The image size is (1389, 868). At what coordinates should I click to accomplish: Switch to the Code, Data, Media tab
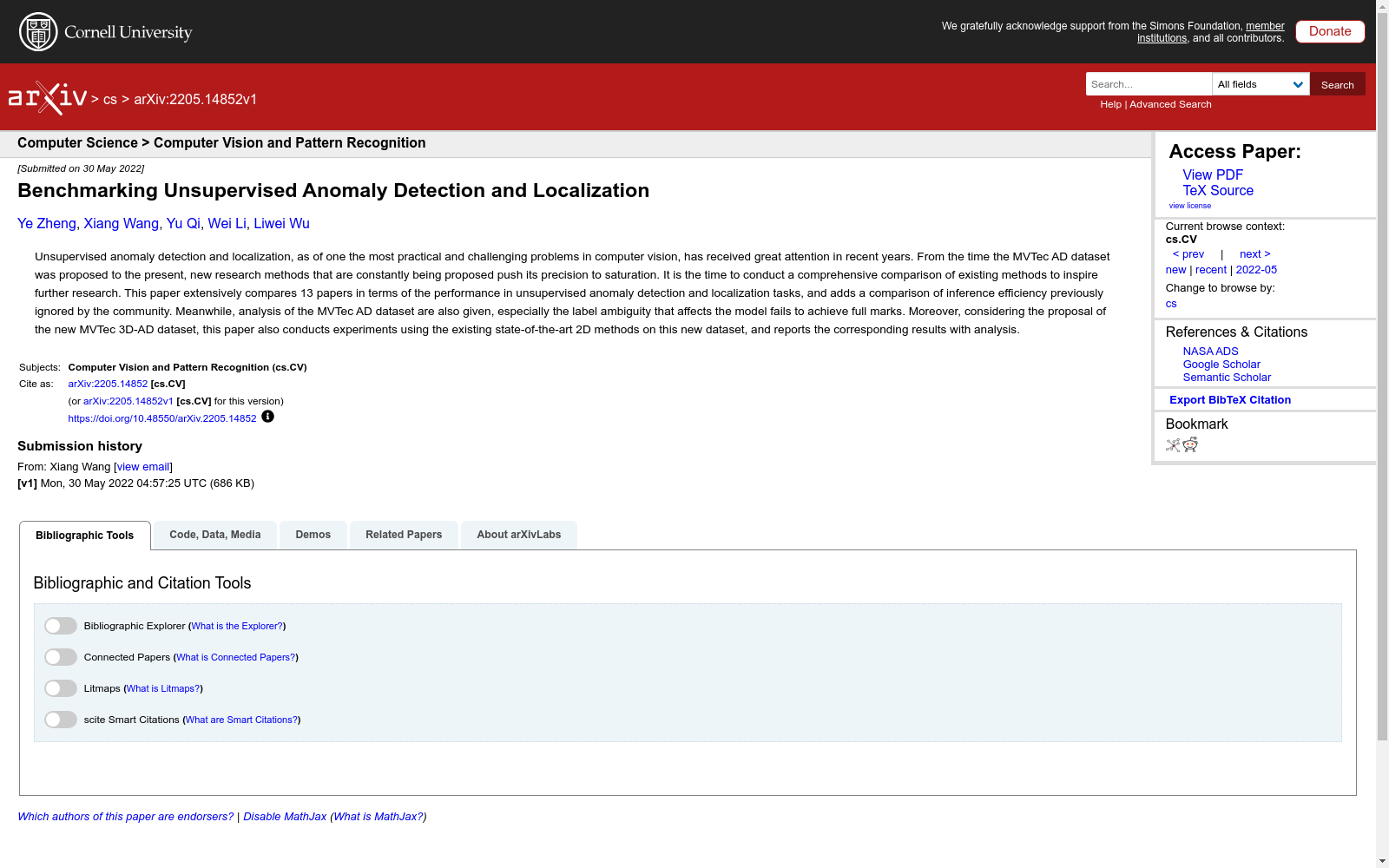[215, 535]
